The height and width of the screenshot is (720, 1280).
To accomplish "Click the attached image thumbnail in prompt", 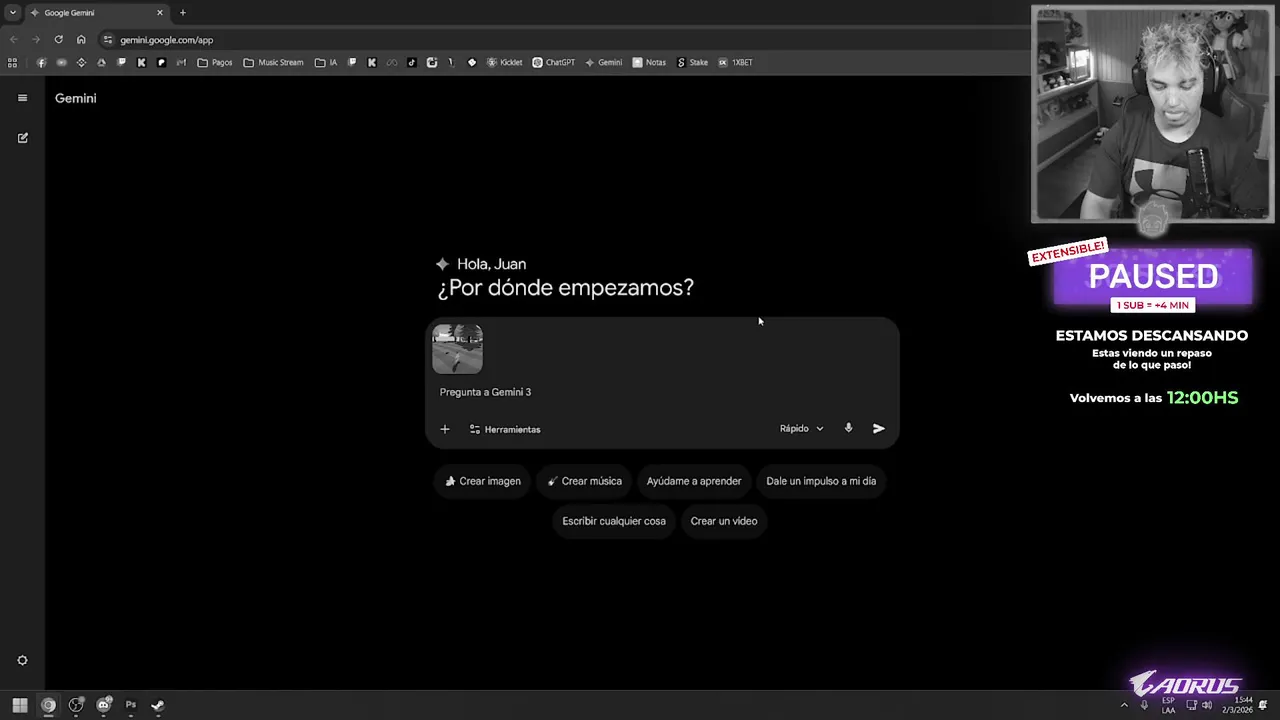I will pyautogui.click(x=457, y=349).
